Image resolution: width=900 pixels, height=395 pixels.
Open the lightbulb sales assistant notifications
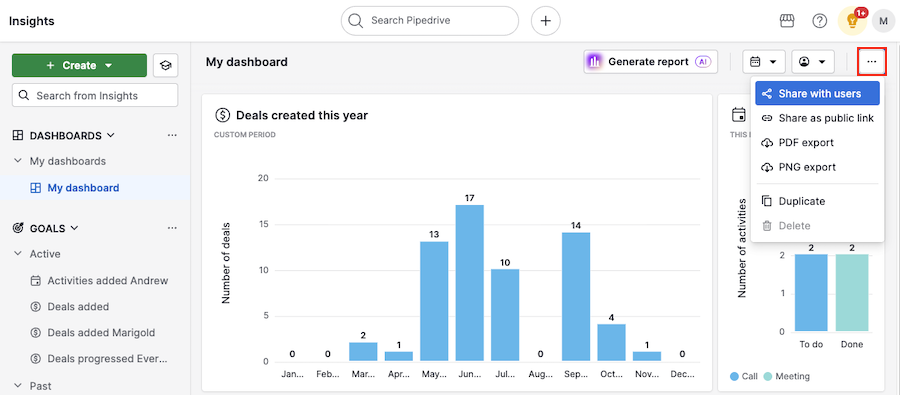pyautogui.click(x=852, y=21)
